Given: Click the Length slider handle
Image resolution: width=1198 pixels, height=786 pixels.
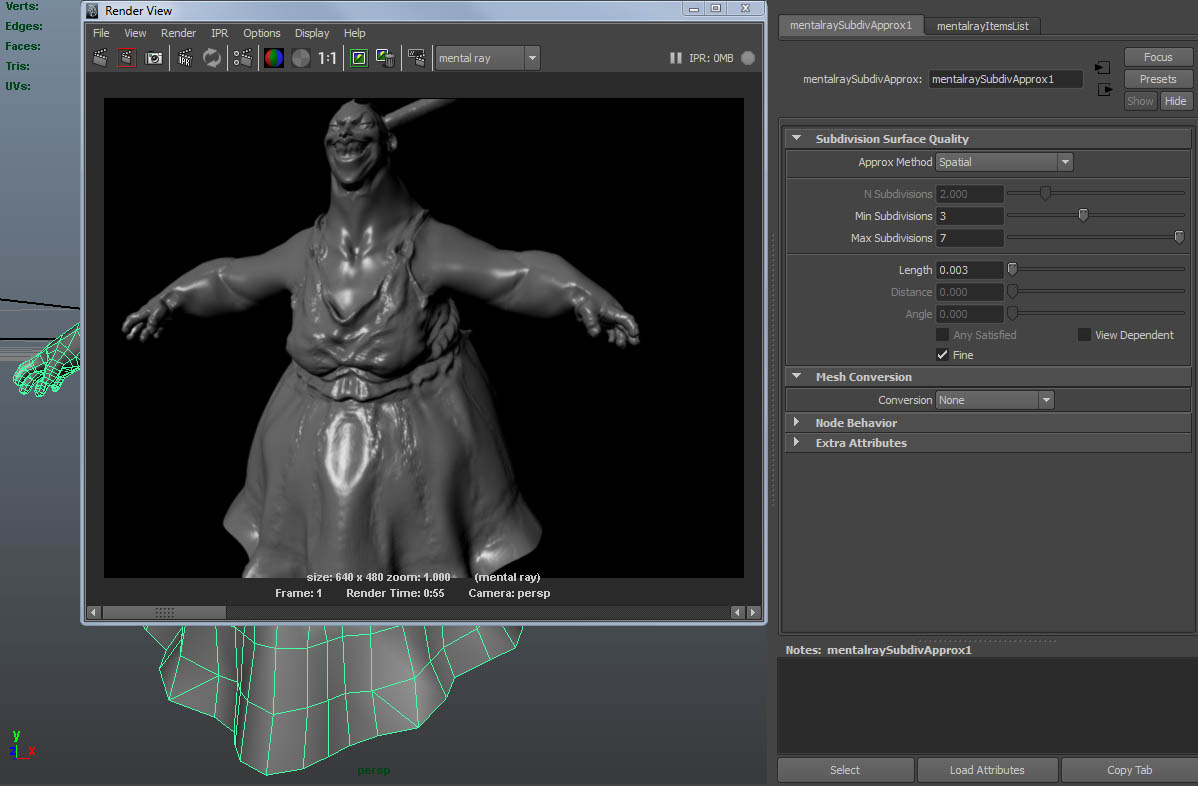Looking at the screenshot, I should (x=1012, y=270).
